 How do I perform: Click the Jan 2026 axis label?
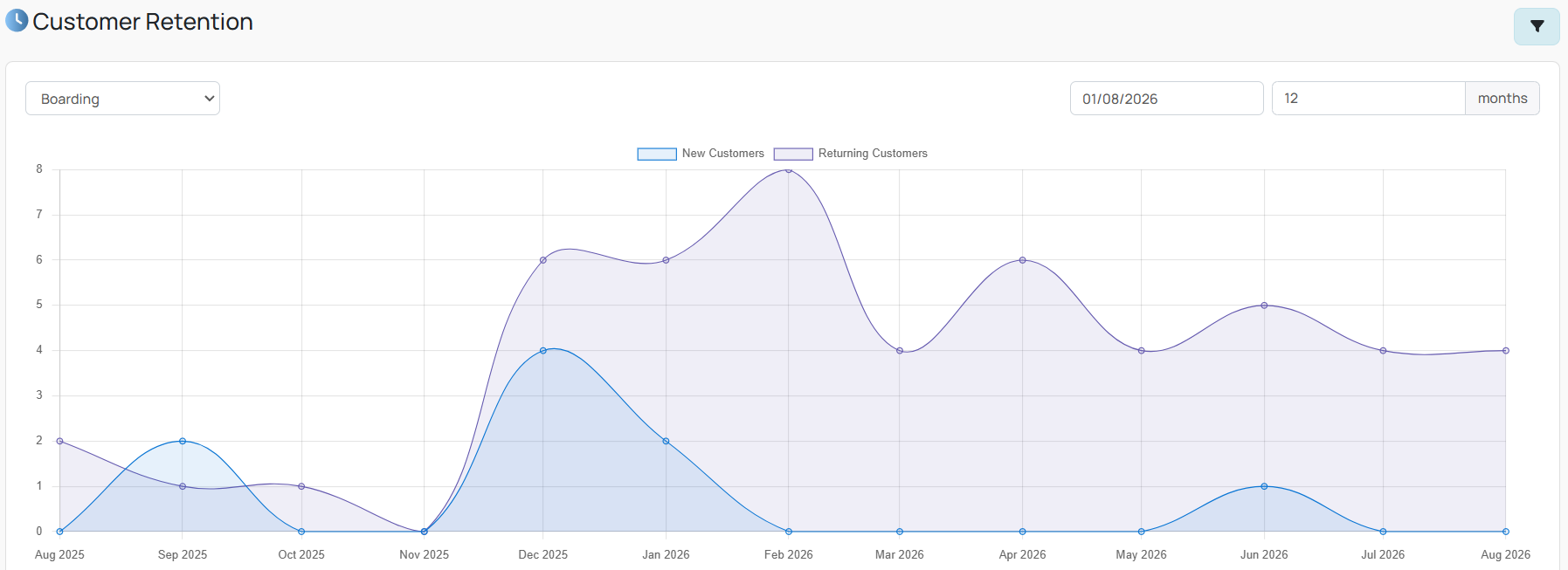666,555
